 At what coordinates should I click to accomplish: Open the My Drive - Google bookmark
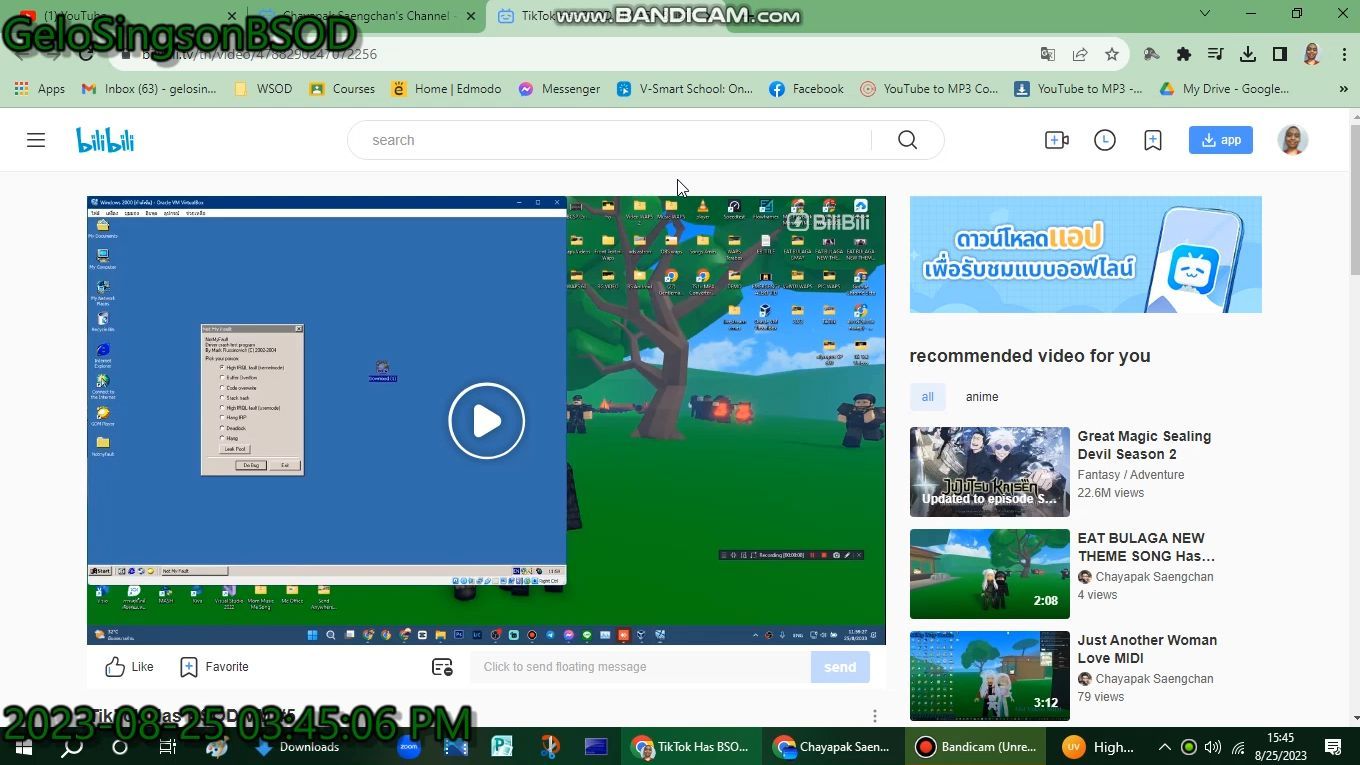point(1223,89)
